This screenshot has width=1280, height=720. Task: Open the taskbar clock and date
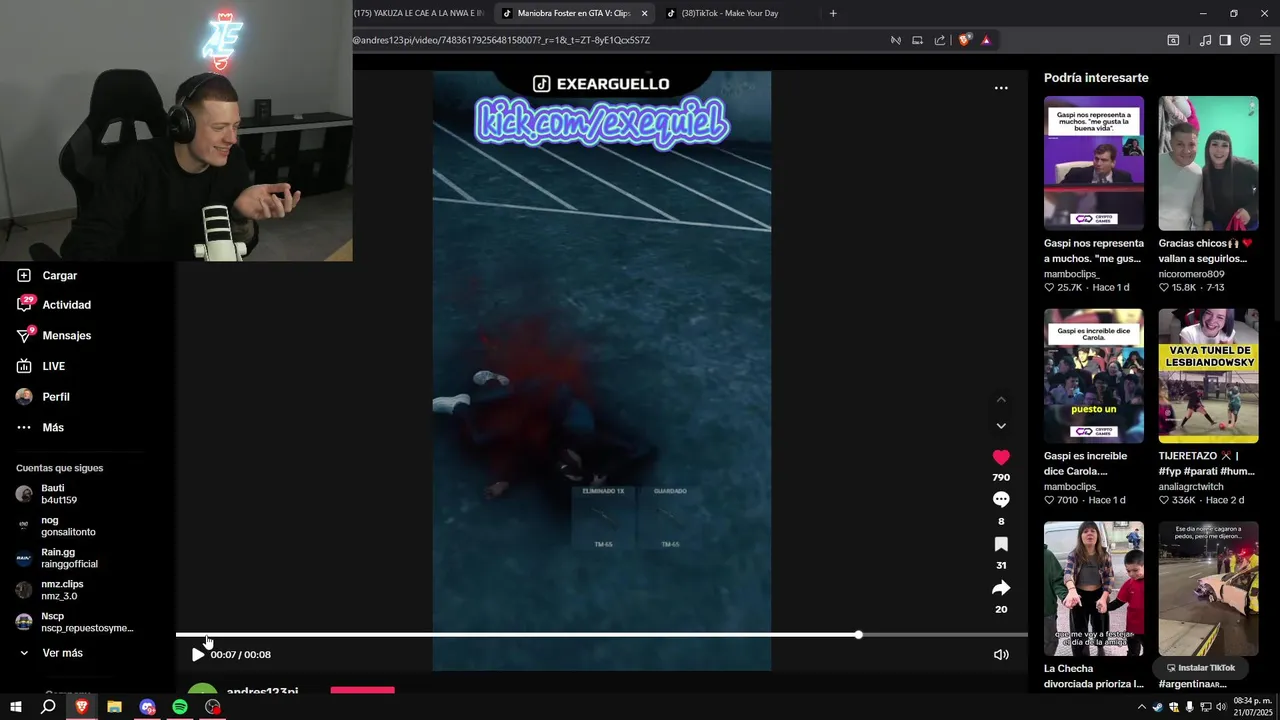tap(1253, 706)
